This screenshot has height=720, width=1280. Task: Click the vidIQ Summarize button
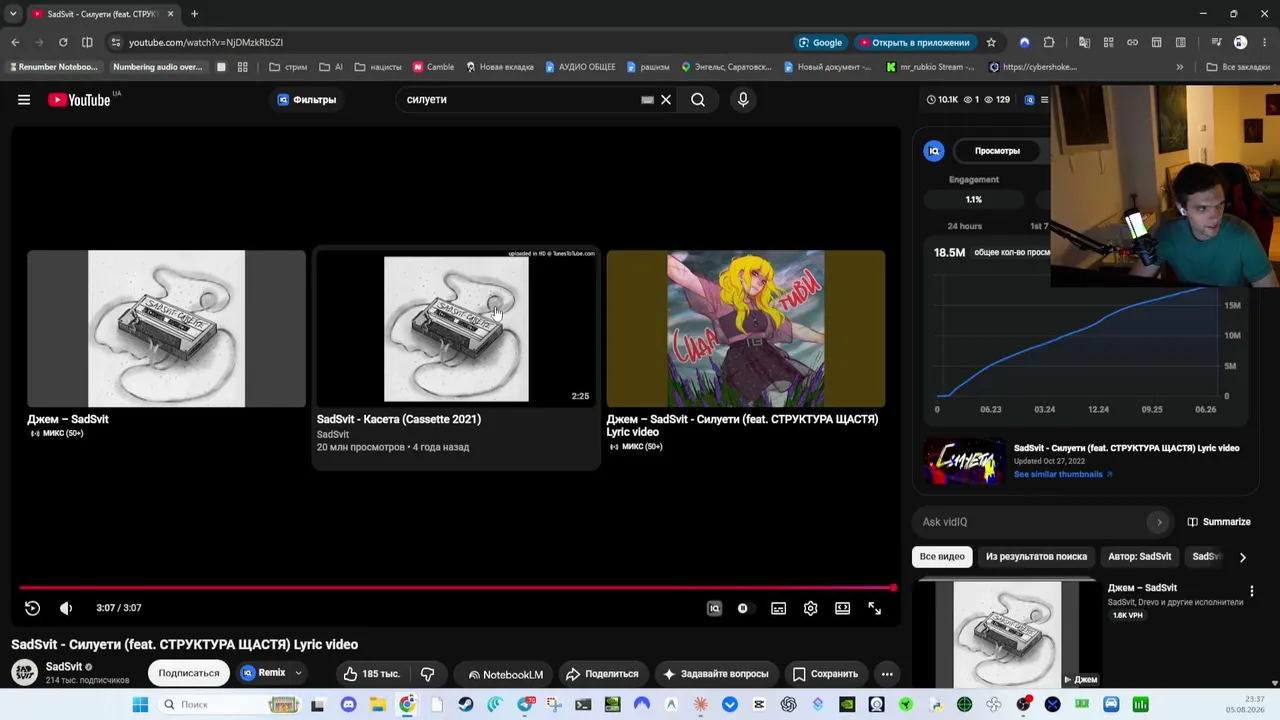tap(1219, 522)
